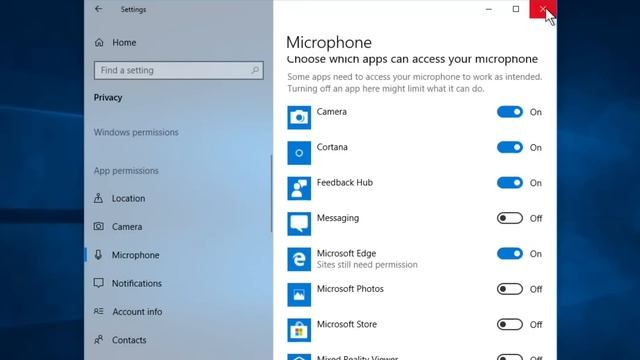Click the Microsoft Store app name

pos(347,324)
